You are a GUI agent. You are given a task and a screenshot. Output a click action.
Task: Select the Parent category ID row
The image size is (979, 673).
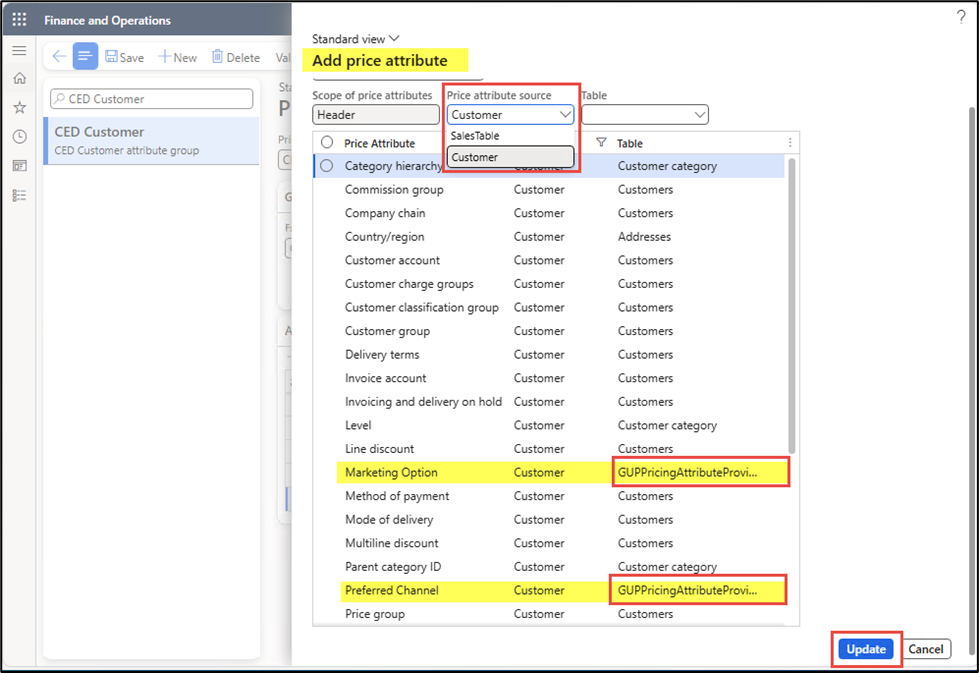[x=549, y=567]
